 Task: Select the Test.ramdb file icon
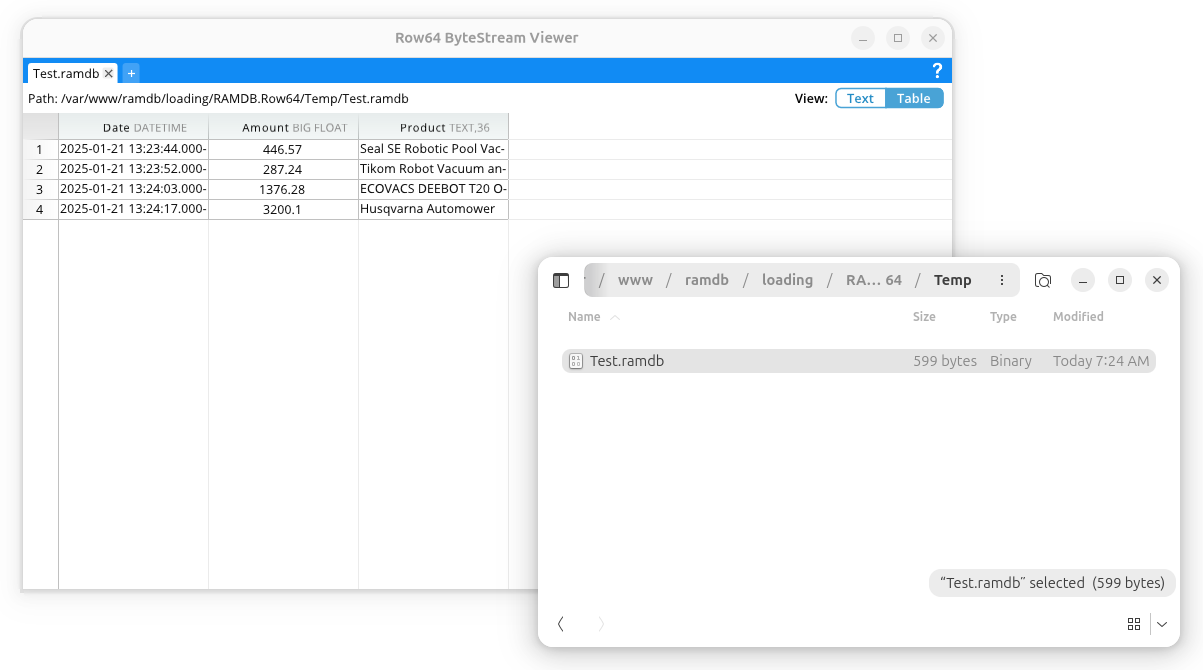click(575, 361)
